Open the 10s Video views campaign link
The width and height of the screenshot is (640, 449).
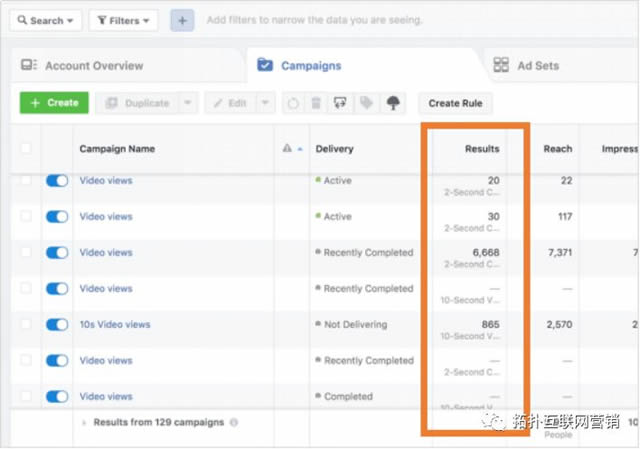coord(115,325)
